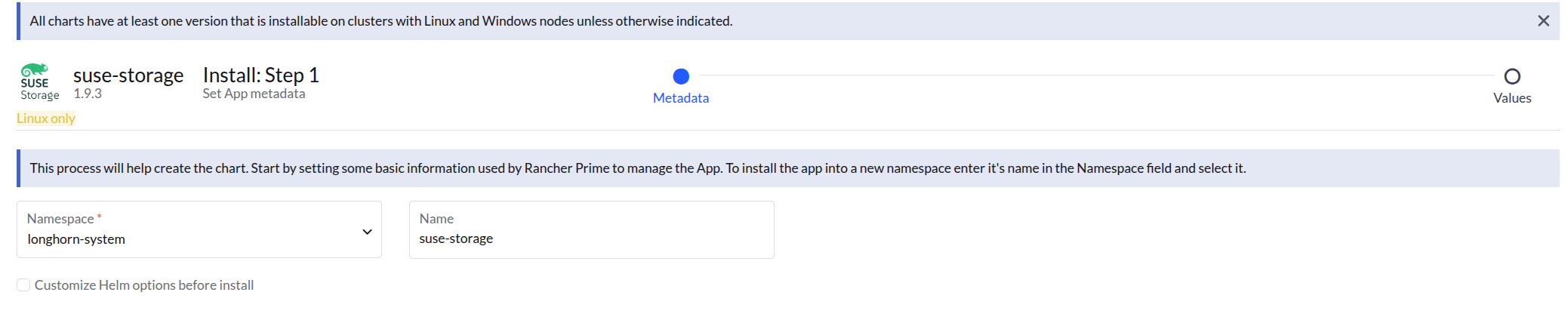Focus the Name field with suse-storage
This screenshot has width=1568, height=323.
pos(592,229)
